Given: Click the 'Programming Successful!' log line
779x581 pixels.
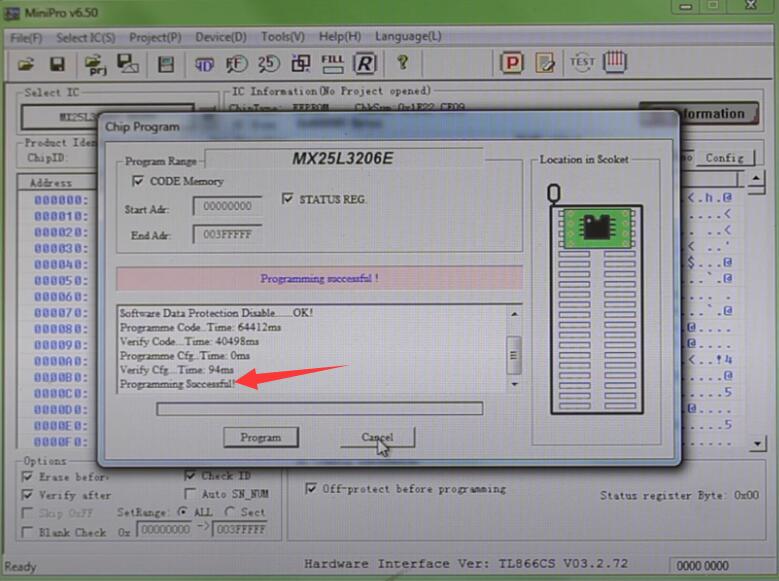Looking at the screenshot, I should (x=177, y=384).
